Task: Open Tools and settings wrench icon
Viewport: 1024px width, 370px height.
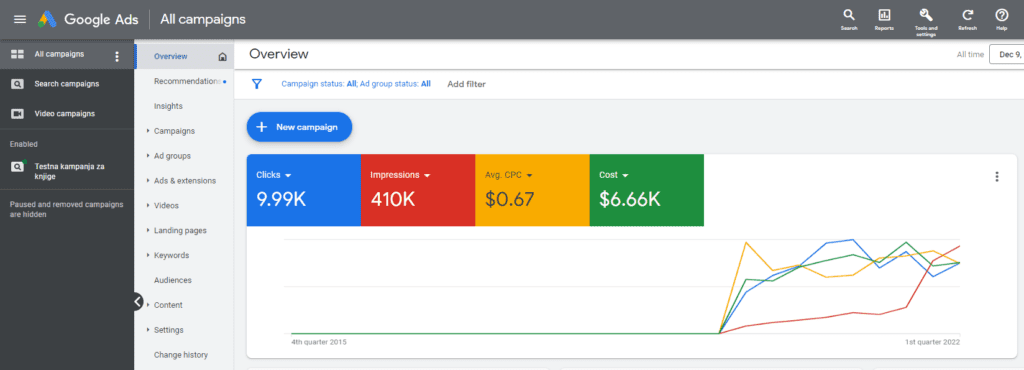Action: pos(925,15)
